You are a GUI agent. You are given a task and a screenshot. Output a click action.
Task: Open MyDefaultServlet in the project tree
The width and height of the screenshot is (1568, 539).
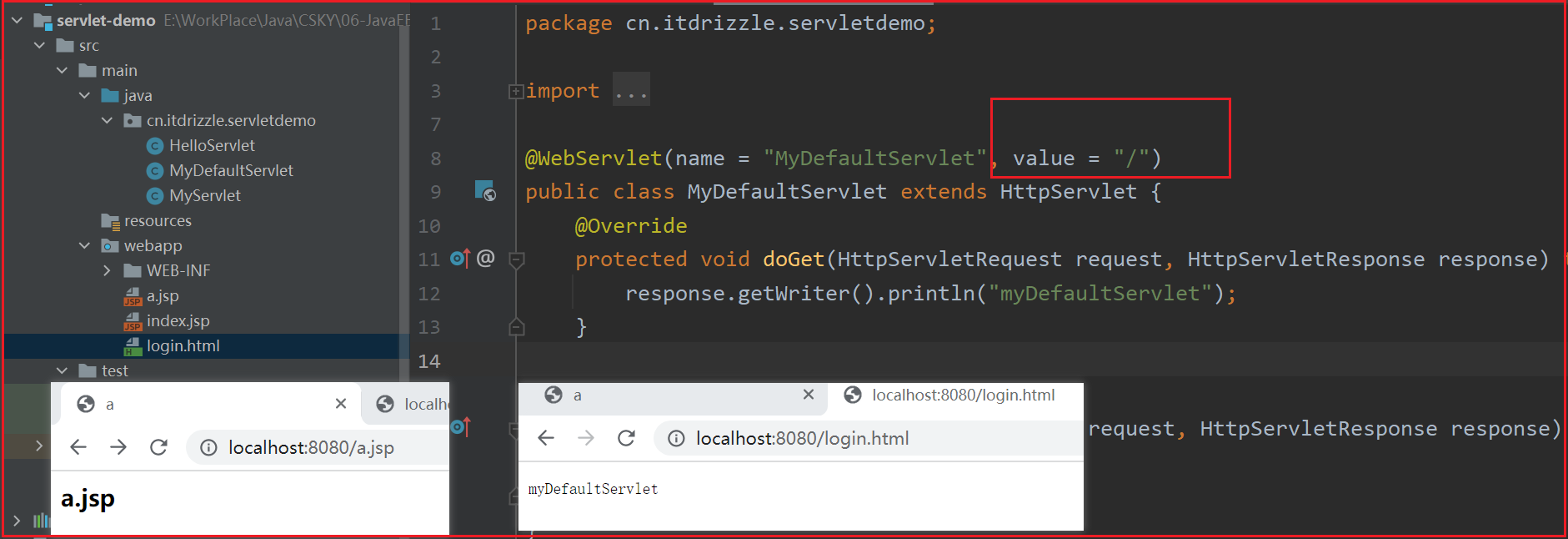pos(231,170)
